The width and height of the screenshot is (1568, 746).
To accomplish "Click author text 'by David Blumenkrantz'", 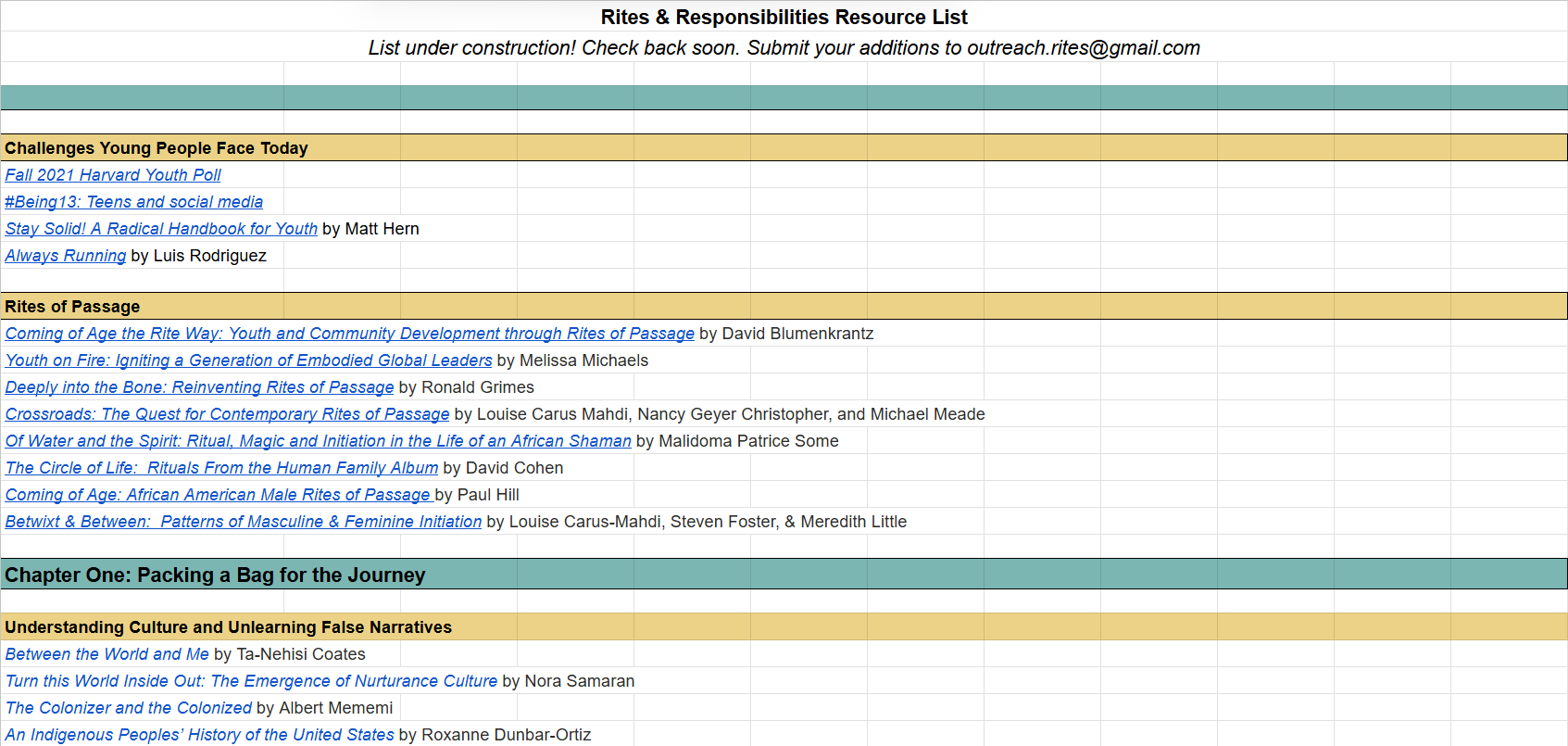I will coord(786,334).
